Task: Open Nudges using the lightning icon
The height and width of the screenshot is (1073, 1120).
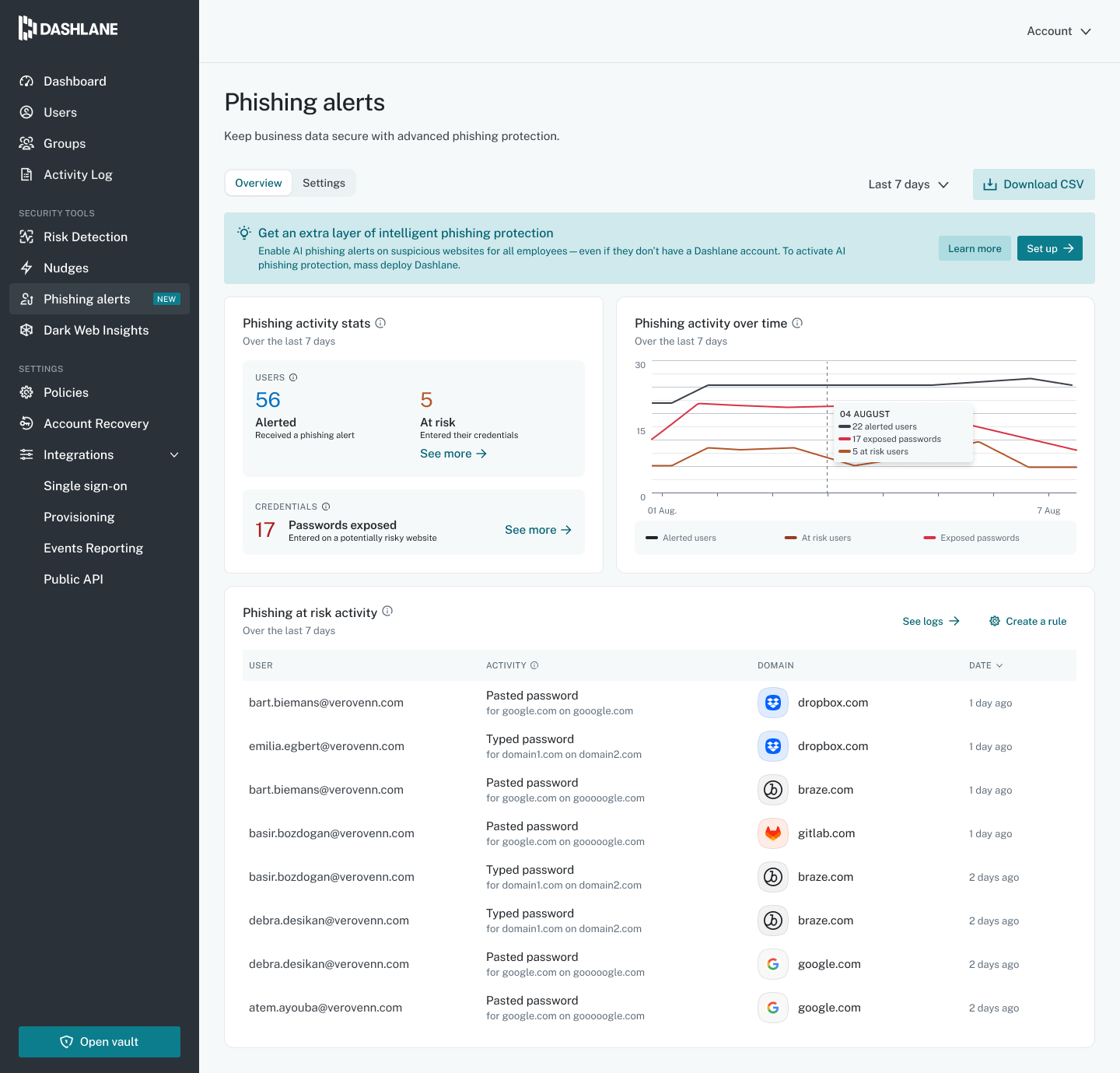Action: [x=26, y=268]
